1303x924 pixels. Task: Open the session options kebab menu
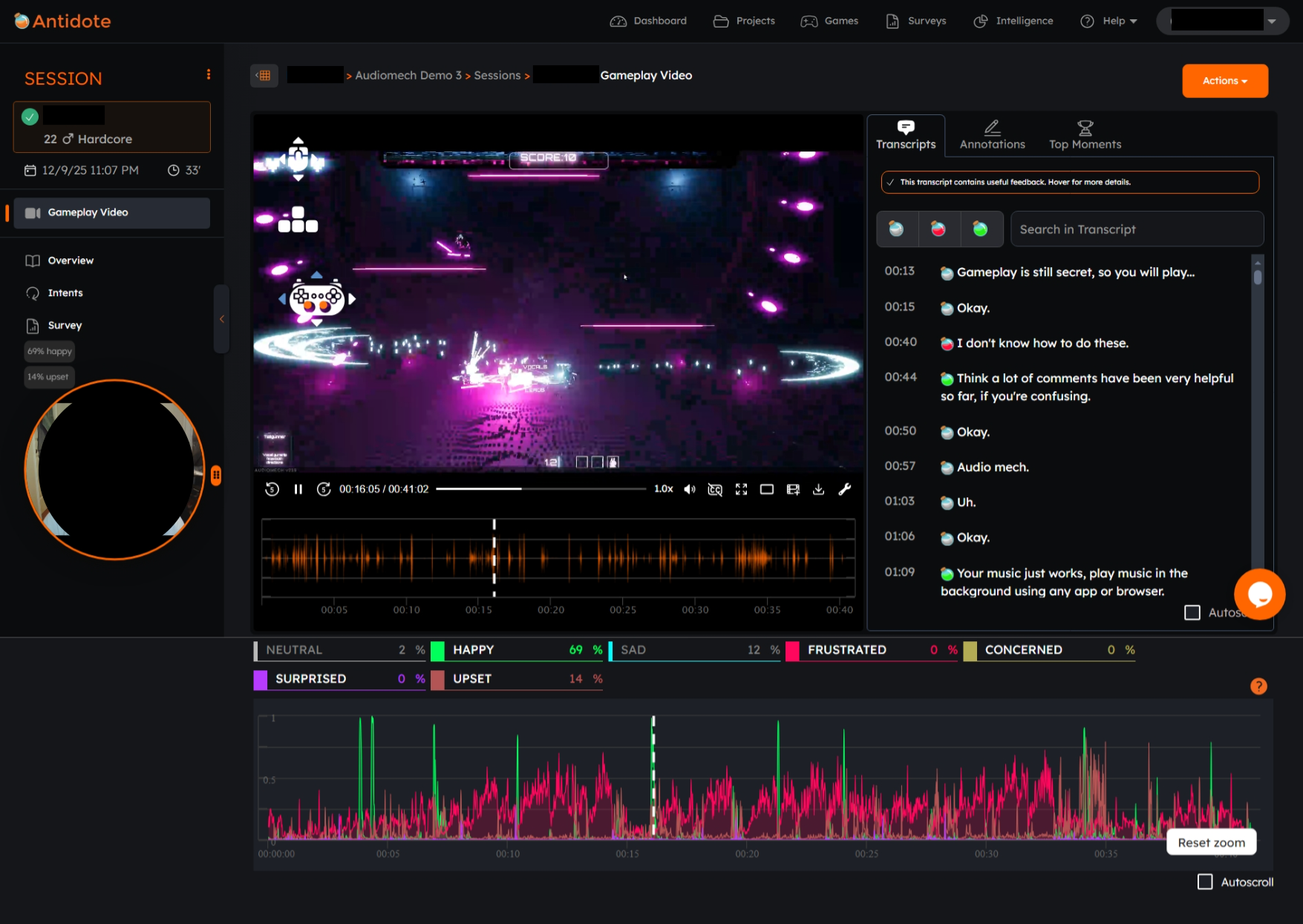[x=208, y=73]
